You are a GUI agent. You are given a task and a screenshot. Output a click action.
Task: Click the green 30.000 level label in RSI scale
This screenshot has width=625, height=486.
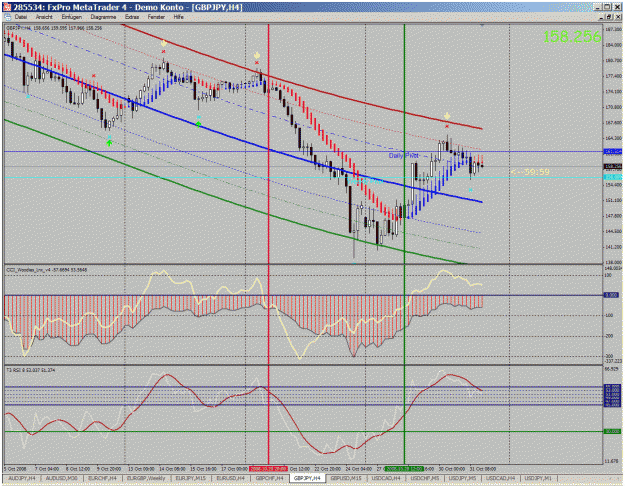[x=613, y=431]
